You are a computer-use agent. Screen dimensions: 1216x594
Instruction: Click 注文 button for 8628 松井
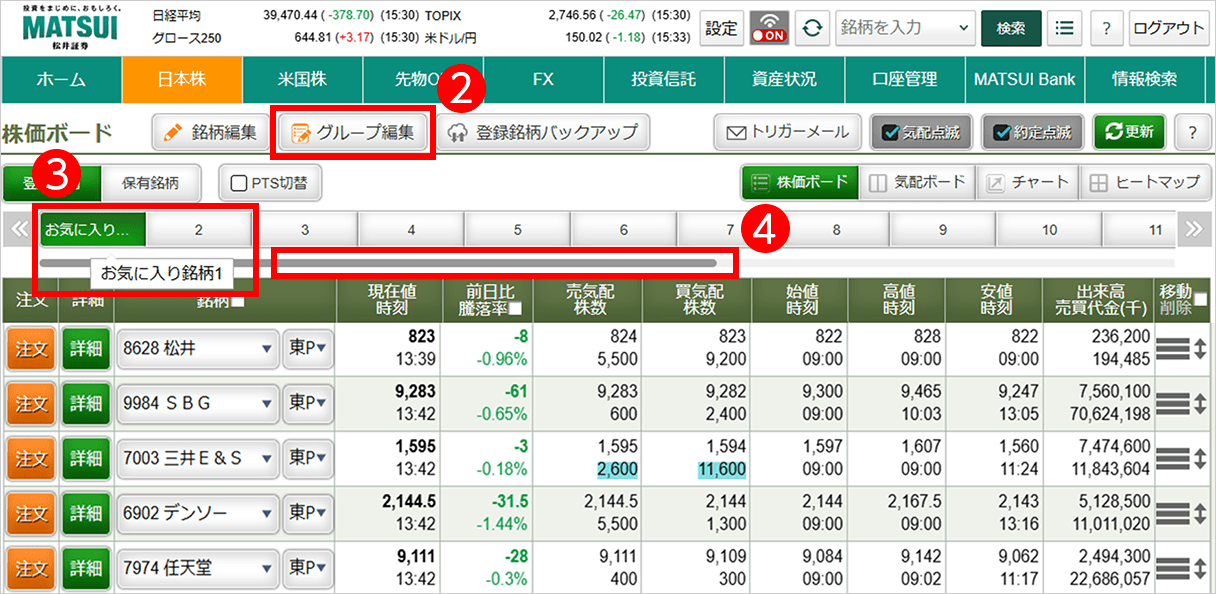click(32, 348)
